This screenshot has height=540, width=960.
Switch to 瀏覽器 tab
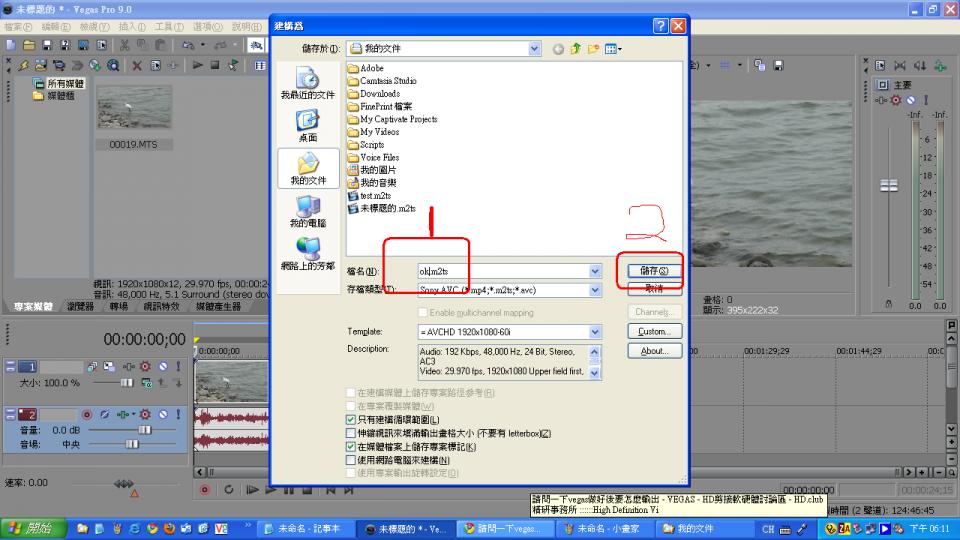tap(80, 306)
